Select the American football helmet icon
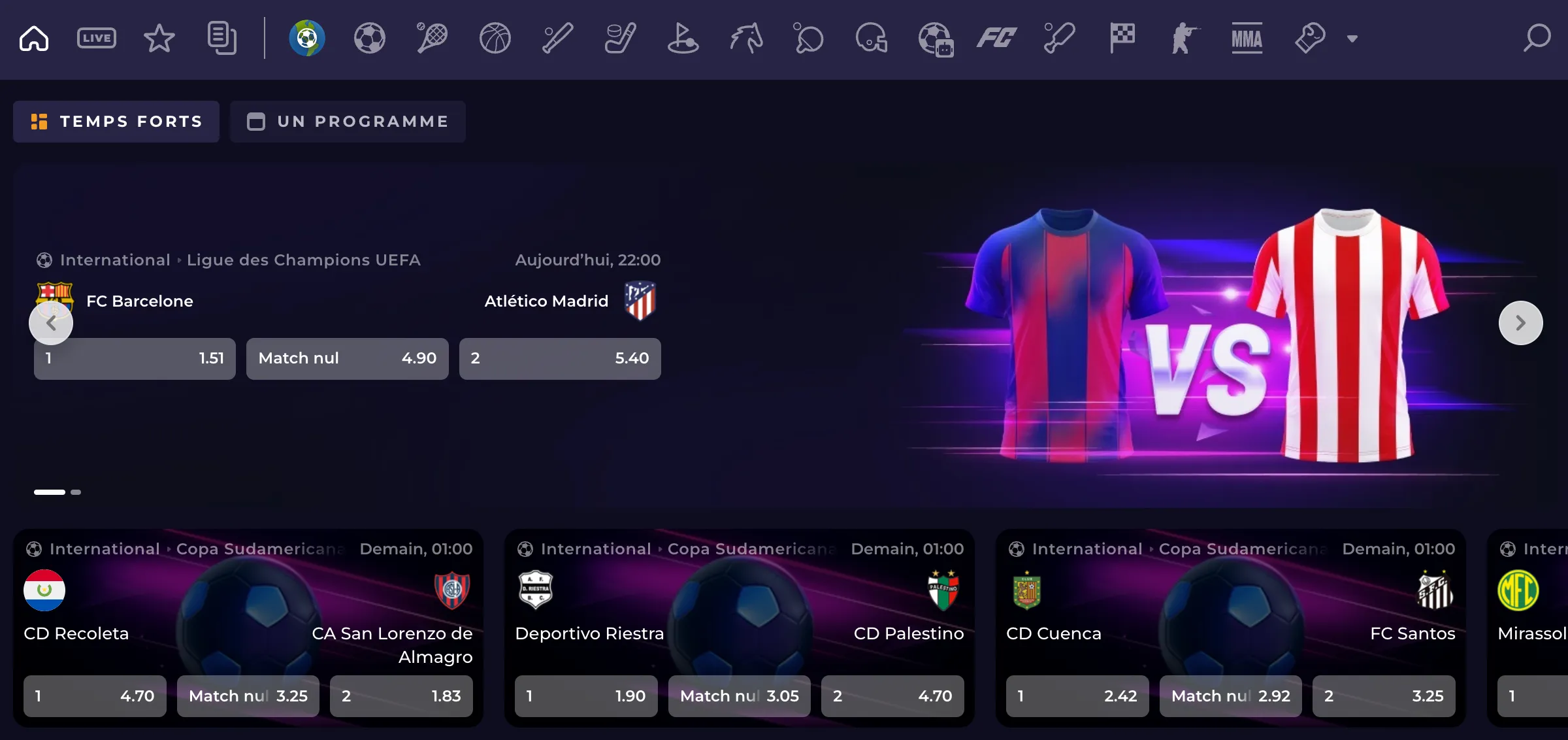 (x=872, y=39)
